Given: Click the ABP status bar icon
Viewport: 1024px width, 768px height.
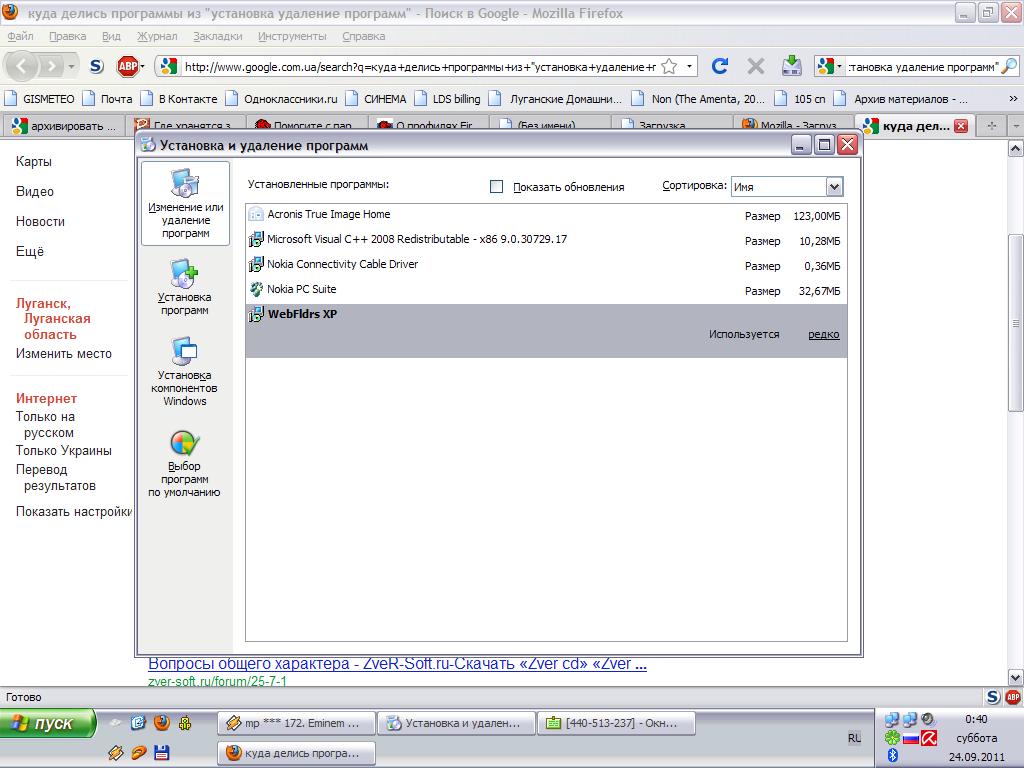Looking at the screenshot, I should [x=1013, y=697].
